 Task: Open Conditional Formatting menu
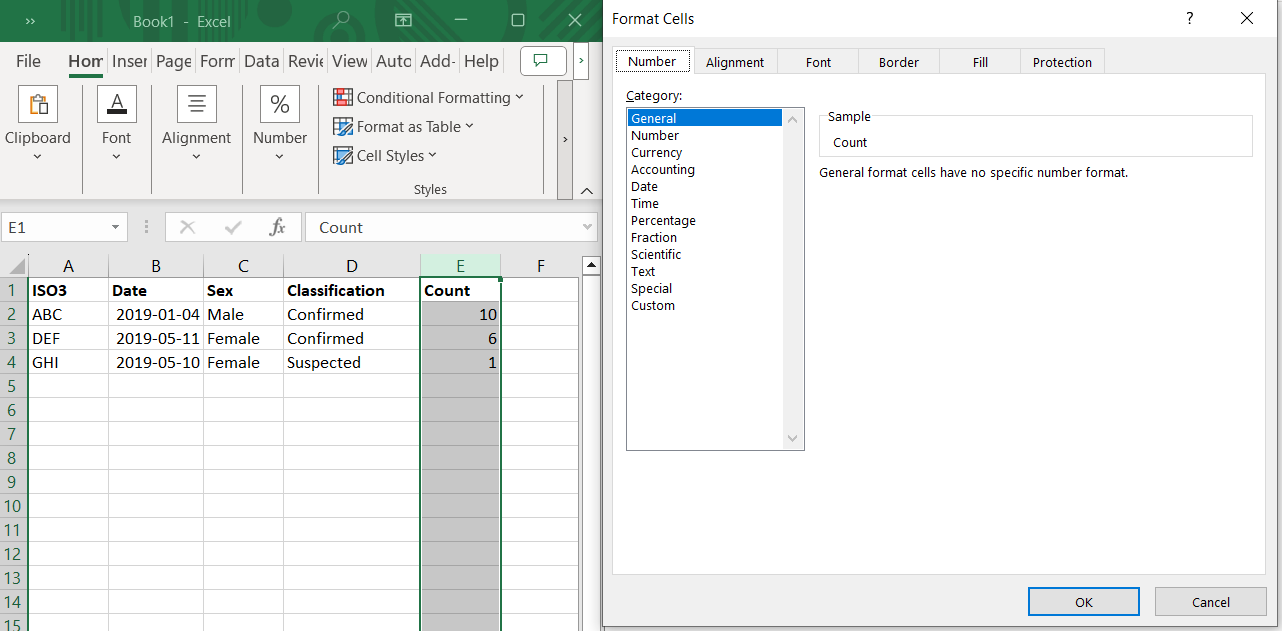tap(428, 97)
